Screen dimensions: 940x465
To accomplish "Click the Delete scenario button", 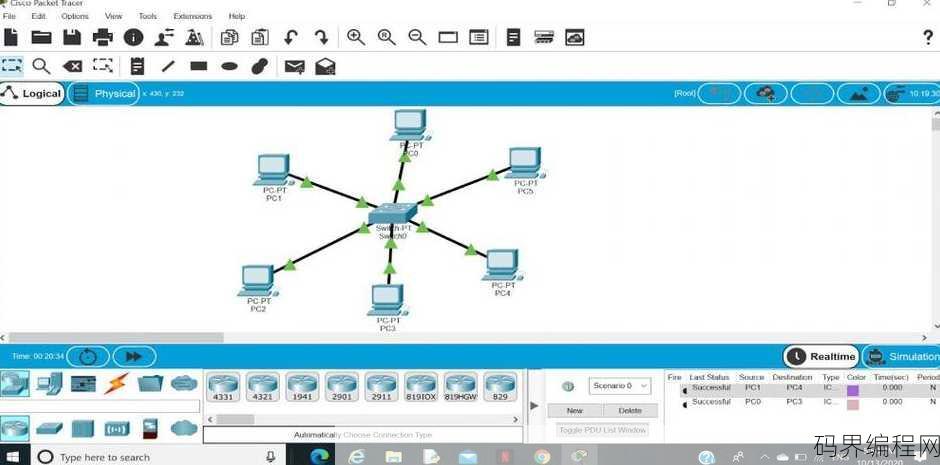I will pos(629,410).
